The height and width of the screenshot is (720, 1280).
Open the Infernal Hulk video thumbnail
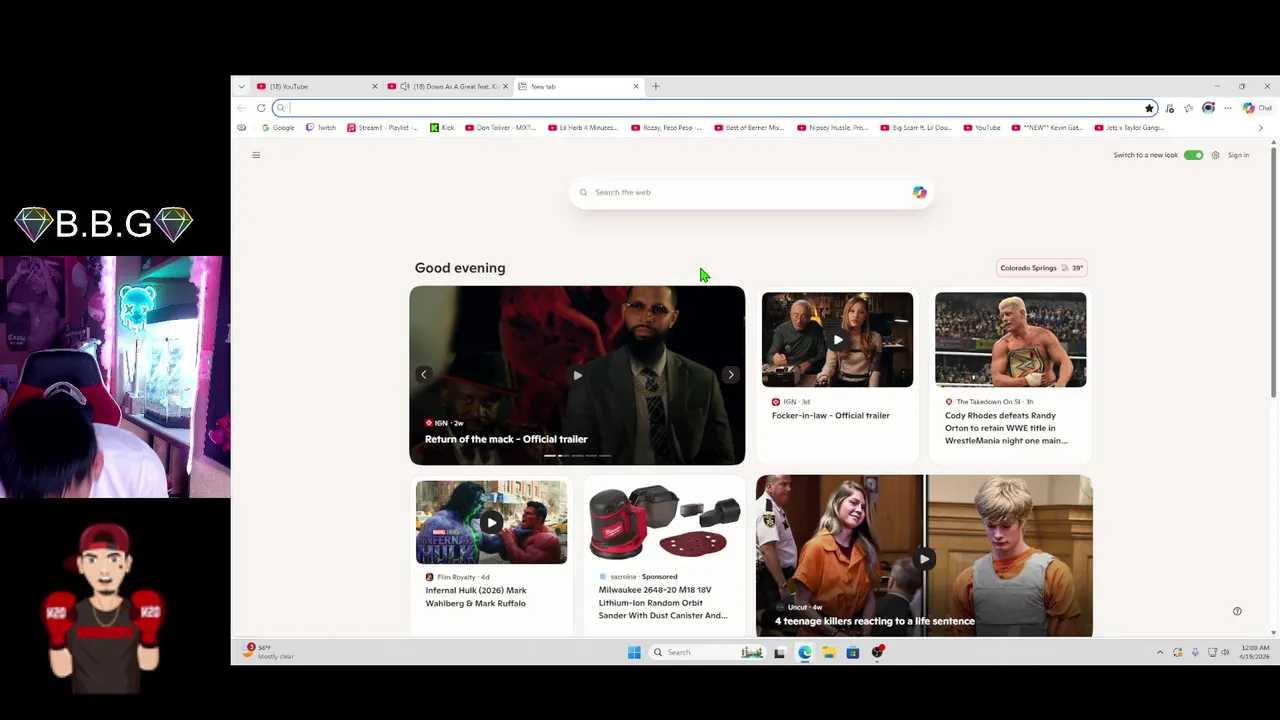pos(491,522)
